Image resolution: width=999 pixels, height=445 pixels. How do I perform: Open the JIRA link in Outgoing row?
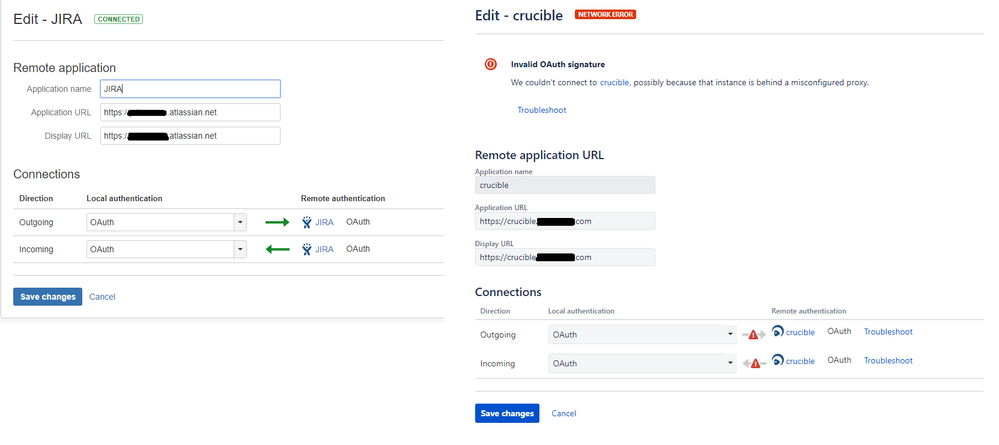[324, 222]
